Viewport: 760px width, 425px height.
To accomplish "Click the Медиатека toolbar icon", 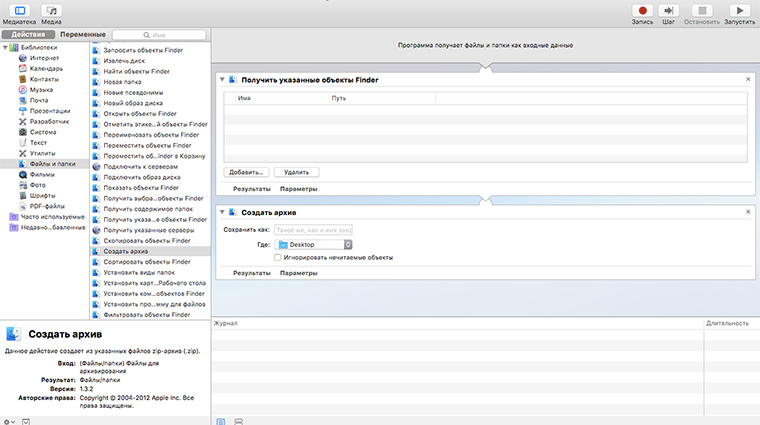I will point(20,10).
